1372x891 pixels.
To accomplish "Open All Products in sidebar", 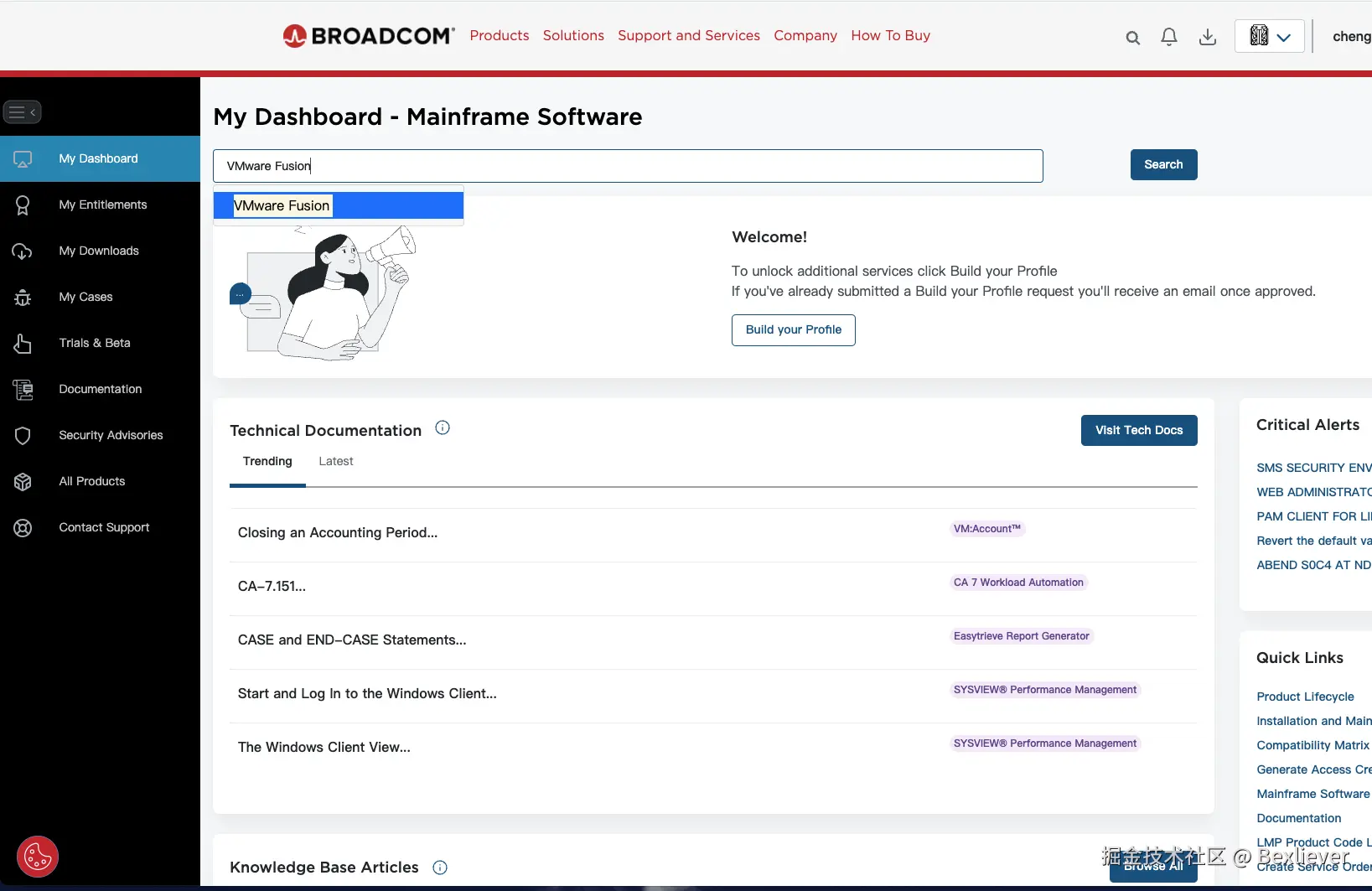I will point(92,481).
